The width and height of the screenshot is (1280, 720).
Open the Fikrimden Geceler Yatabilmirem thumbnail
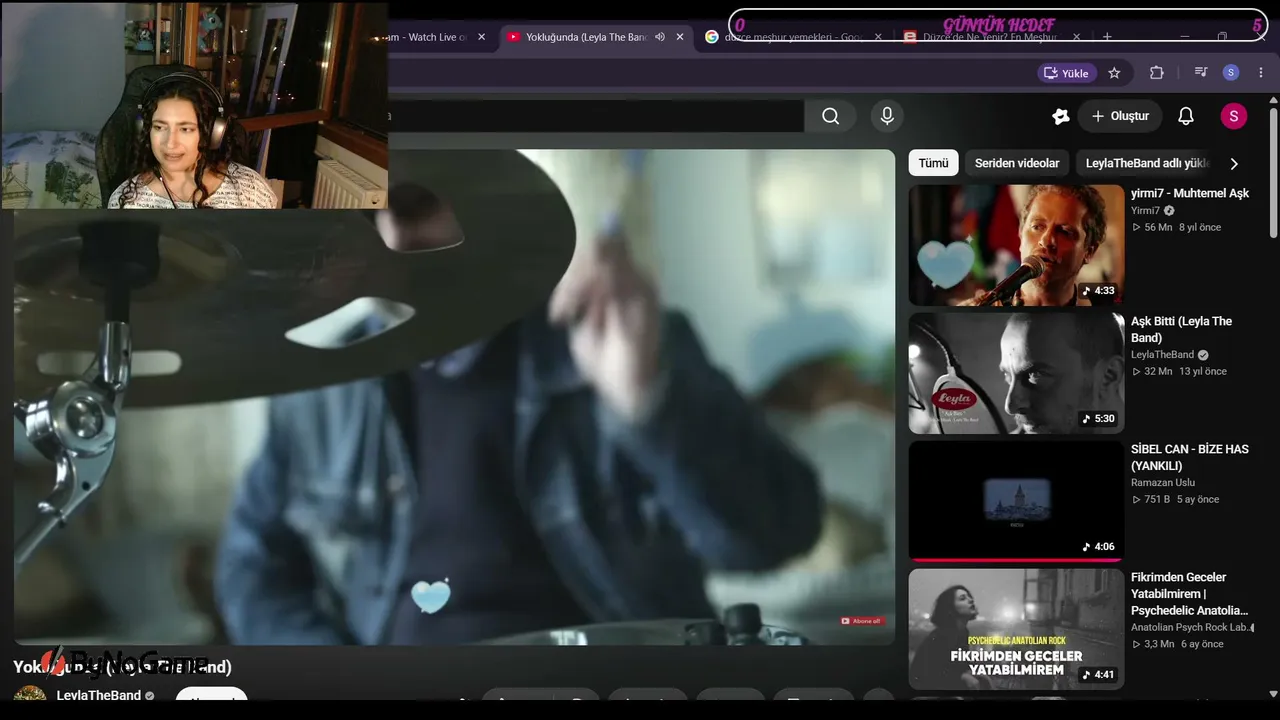(1017, 629)
